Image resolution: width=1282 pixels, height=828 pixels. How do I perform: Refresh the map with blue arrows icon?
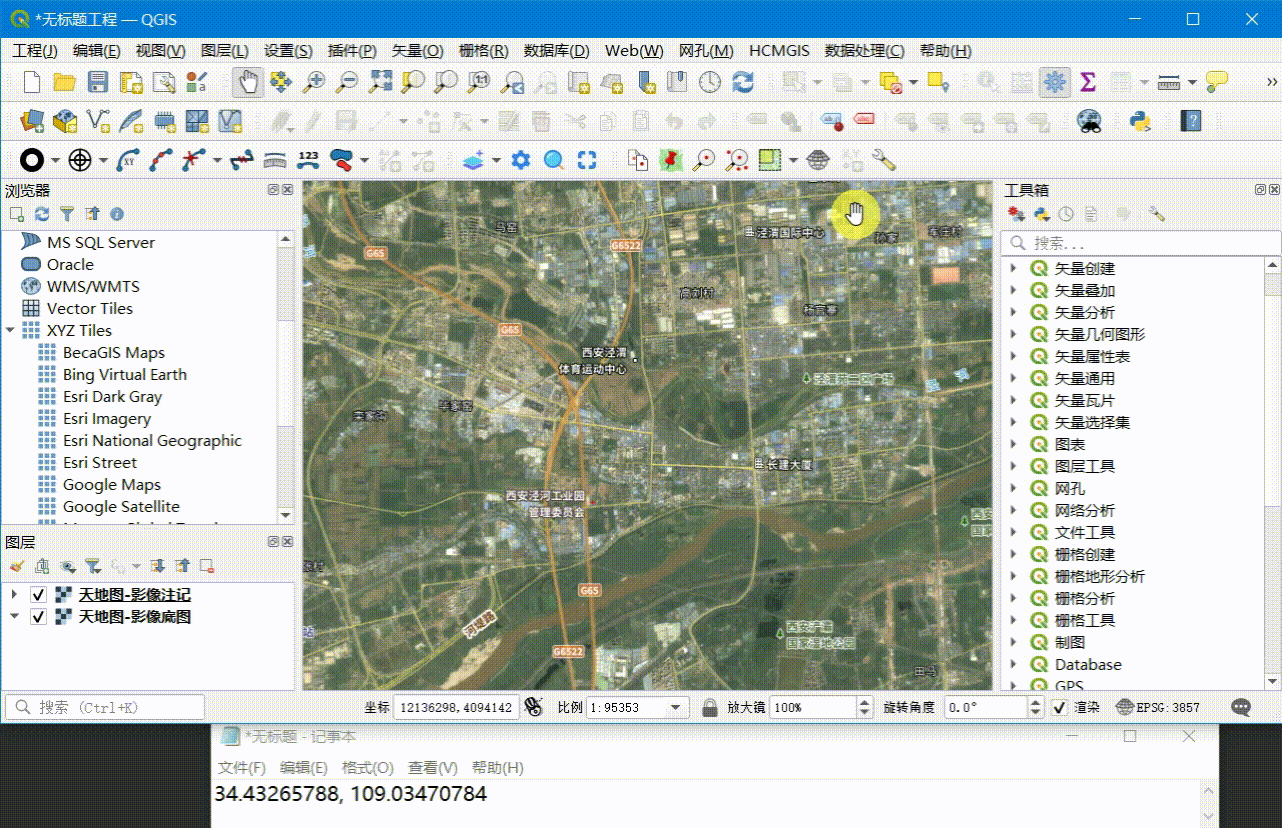(x=743, y=82)
